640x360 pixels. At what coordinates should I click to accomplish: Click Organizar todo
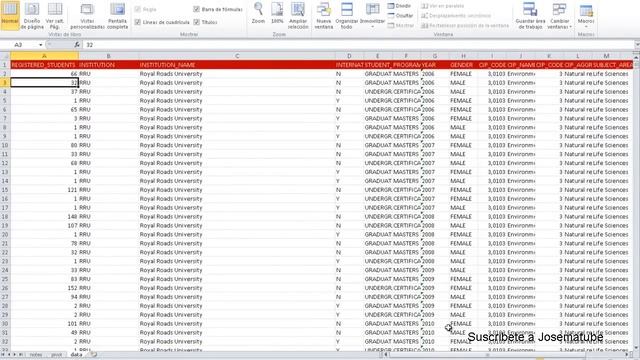click(x=347, y=15)
